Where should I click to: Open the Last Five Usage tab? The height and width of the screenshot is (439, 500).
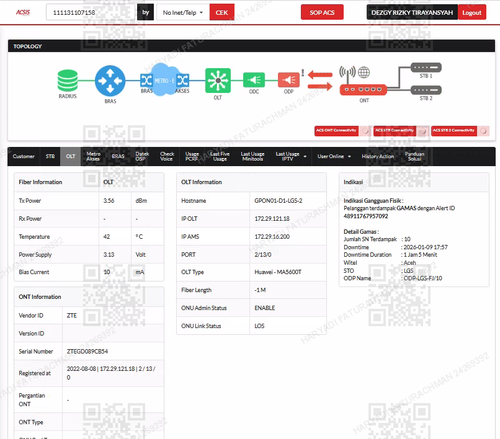(x=220, y=156)
